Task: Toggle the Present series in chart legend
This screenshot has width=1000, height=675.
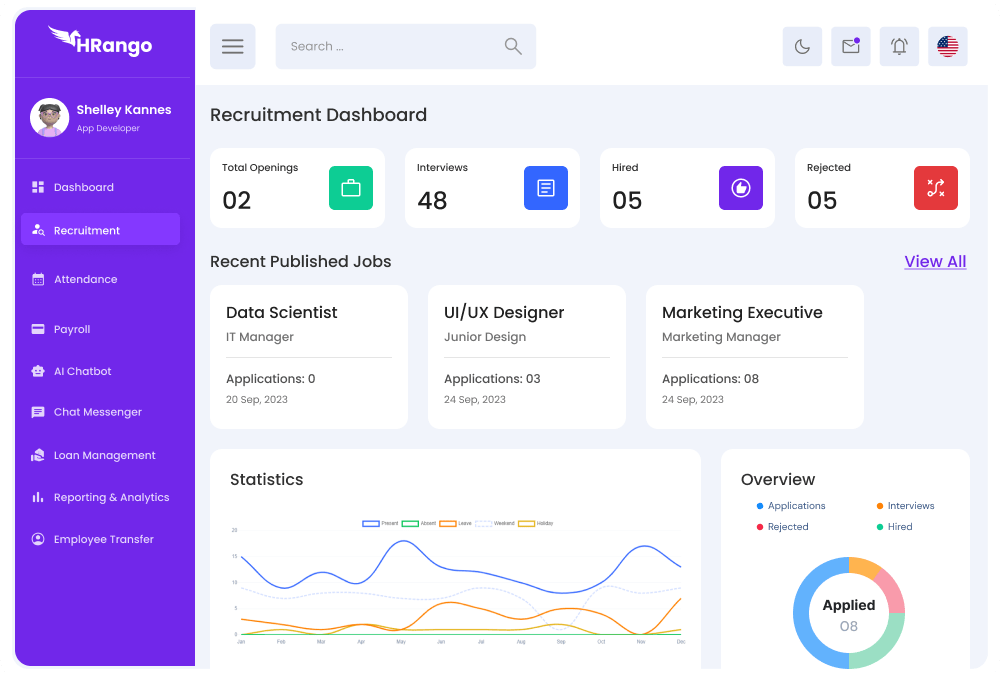Action: click(x=380, y=523)
